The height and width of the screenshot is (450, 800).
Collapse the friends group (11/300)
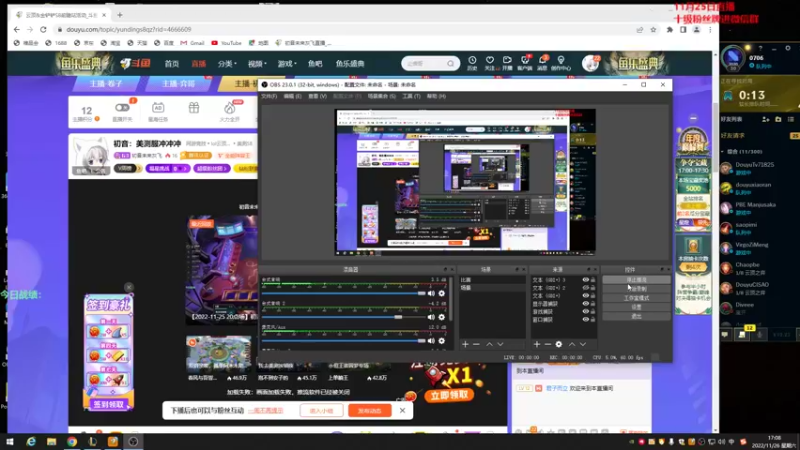point(723,152)
